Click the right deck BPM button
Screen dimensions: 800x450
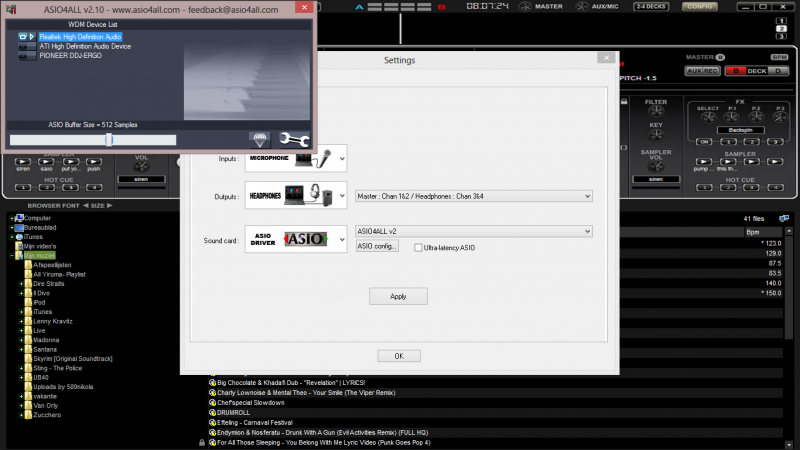tap(779, 57)
